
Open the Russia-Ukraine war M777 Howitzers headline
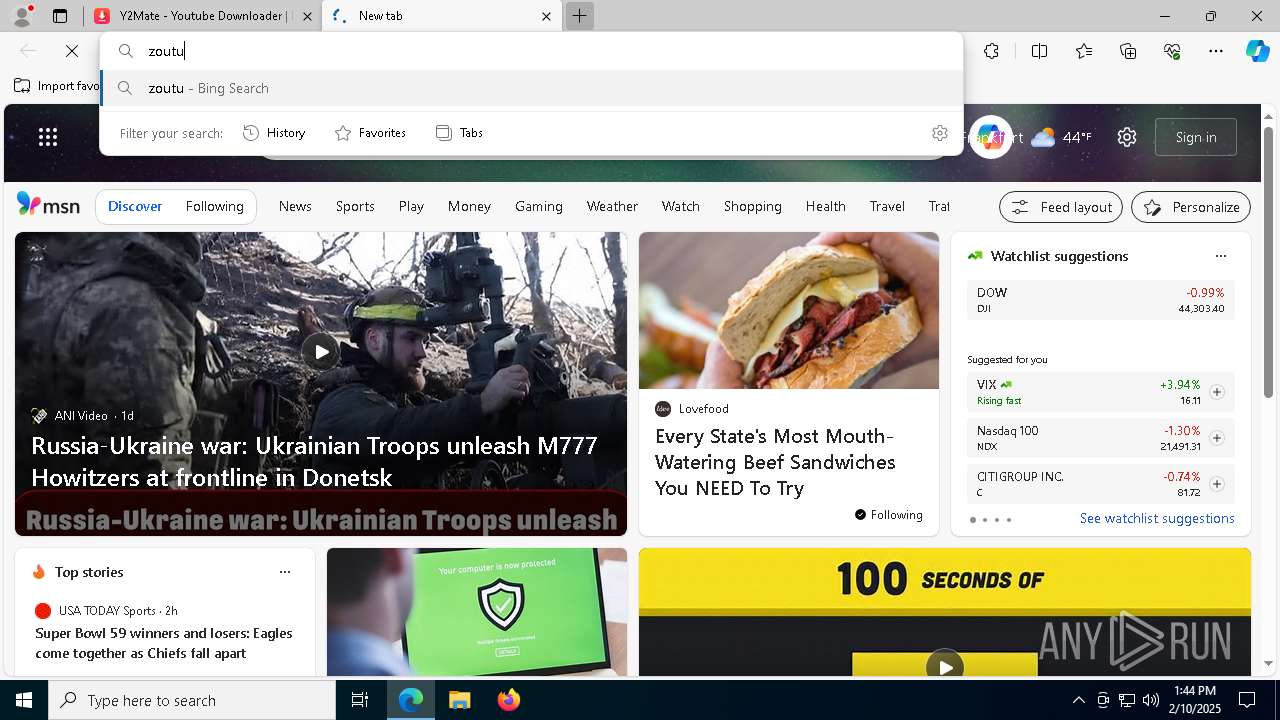(314, 461)
